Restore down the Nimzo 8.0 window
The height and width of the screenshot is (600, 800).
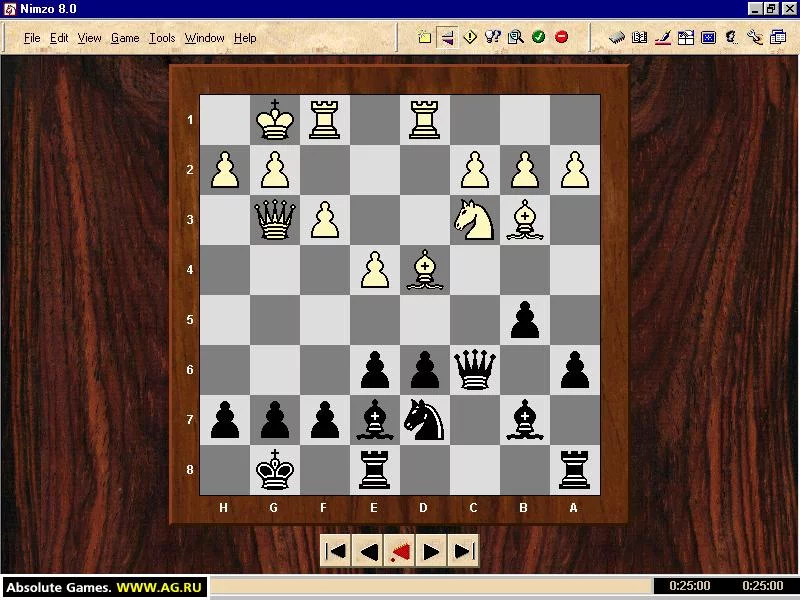point(771,9)
